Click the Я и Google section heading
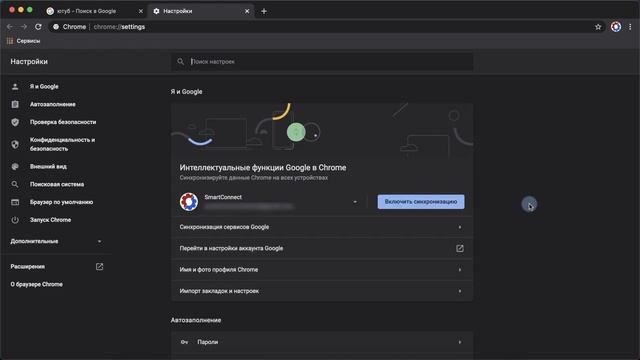 point(186,92)
